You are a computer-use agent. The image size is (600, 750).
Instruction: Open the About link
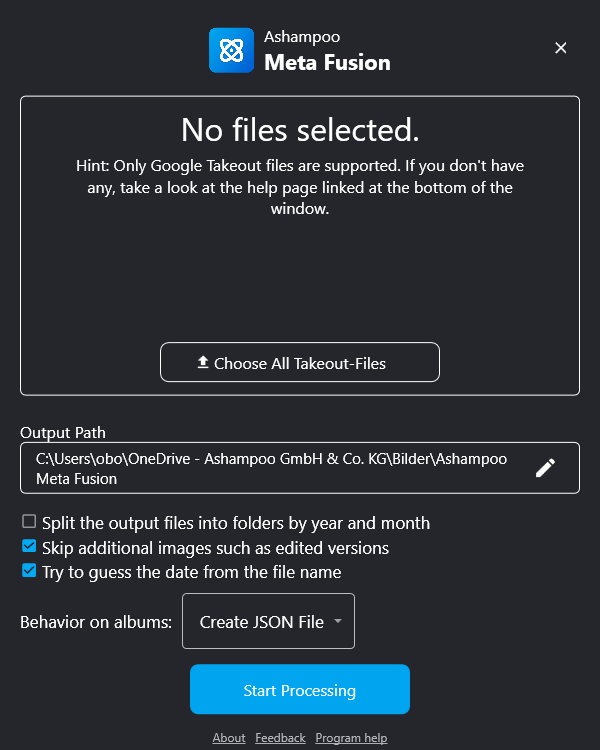click(x=229, y=738)
